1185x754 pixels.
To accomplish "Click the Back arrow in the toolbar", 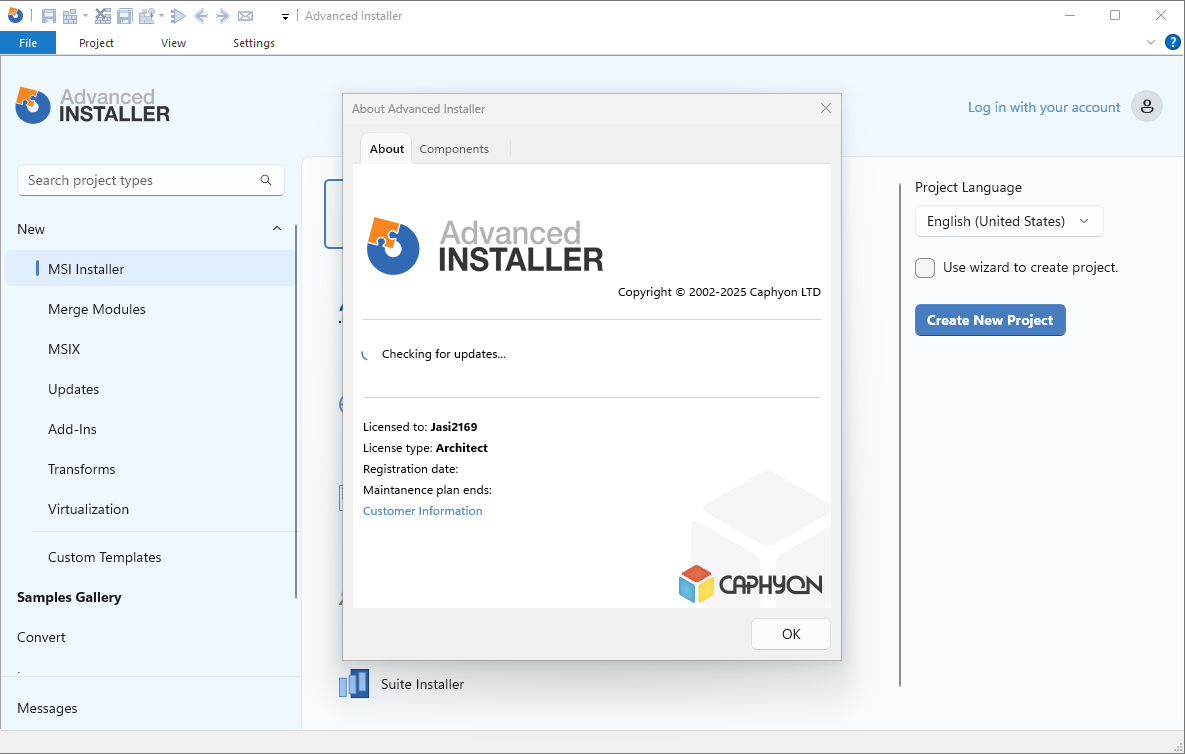I will [201, 16].
